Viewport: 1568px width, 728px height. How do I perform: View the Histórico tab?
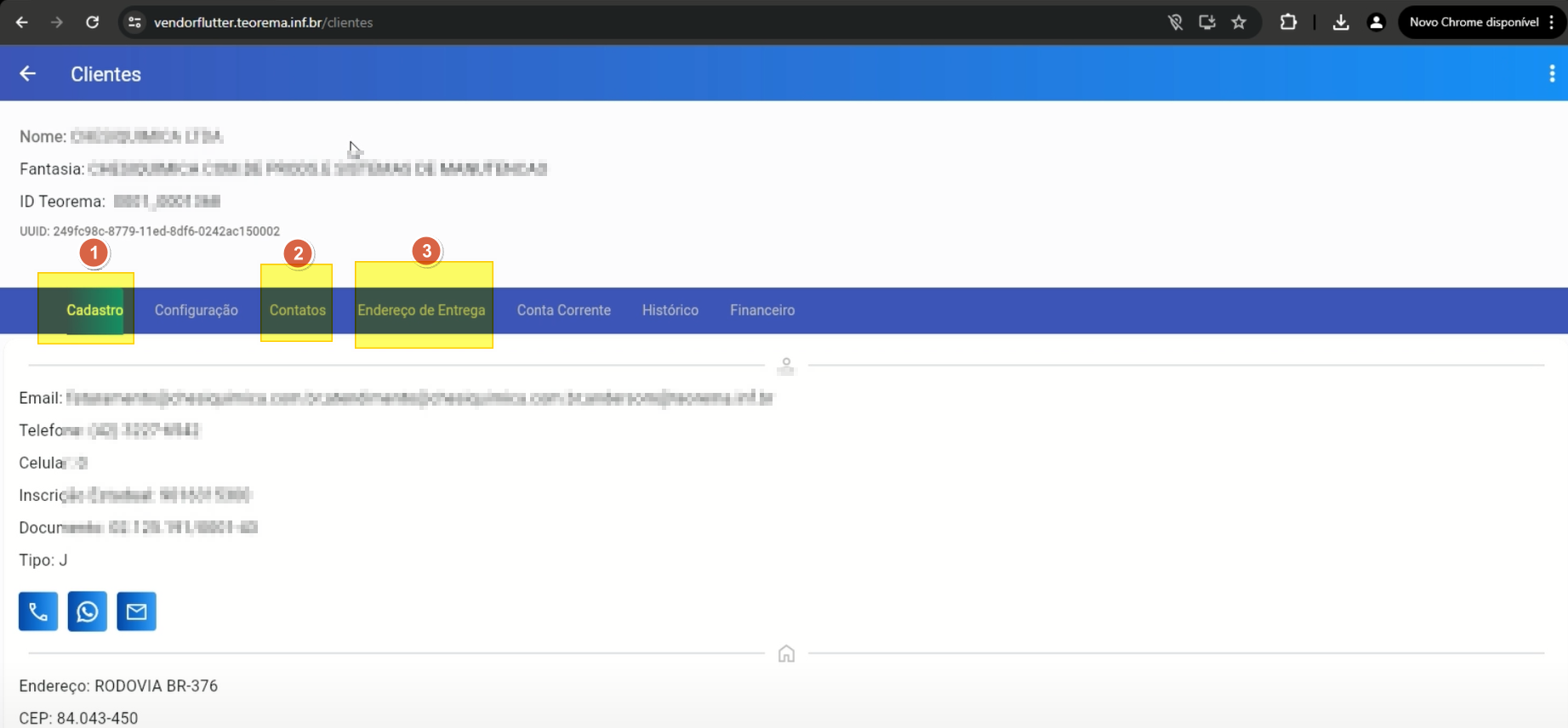[670, 310]
